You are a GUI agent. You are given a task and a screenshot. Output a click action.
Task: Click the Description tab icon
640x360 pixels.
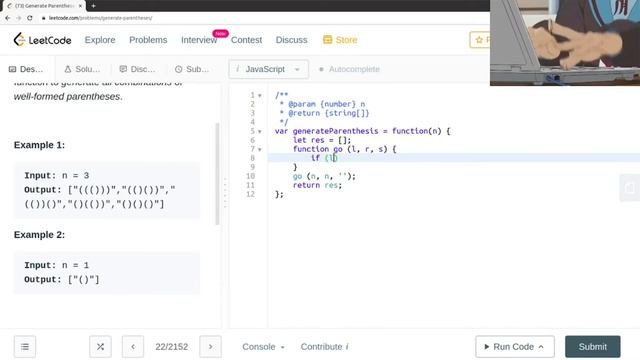(12, 69)
